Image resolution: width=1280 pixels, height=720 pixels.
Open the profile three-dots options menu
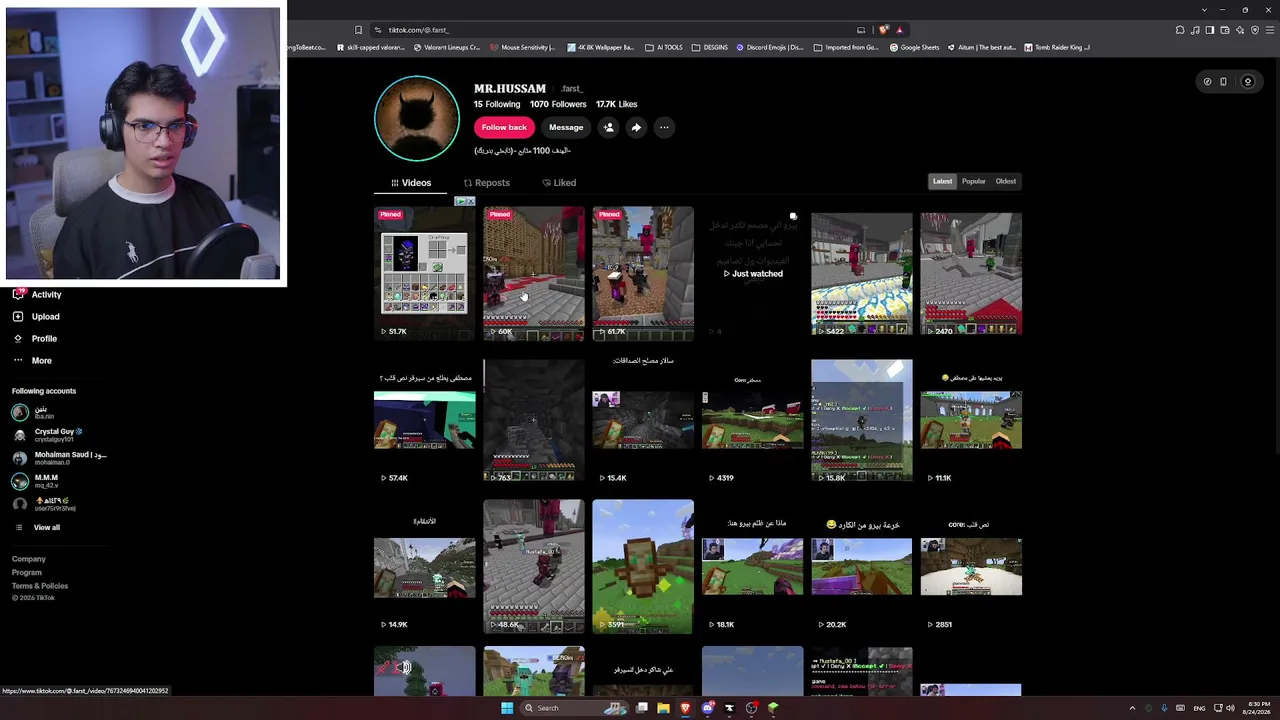coord(664,127)
